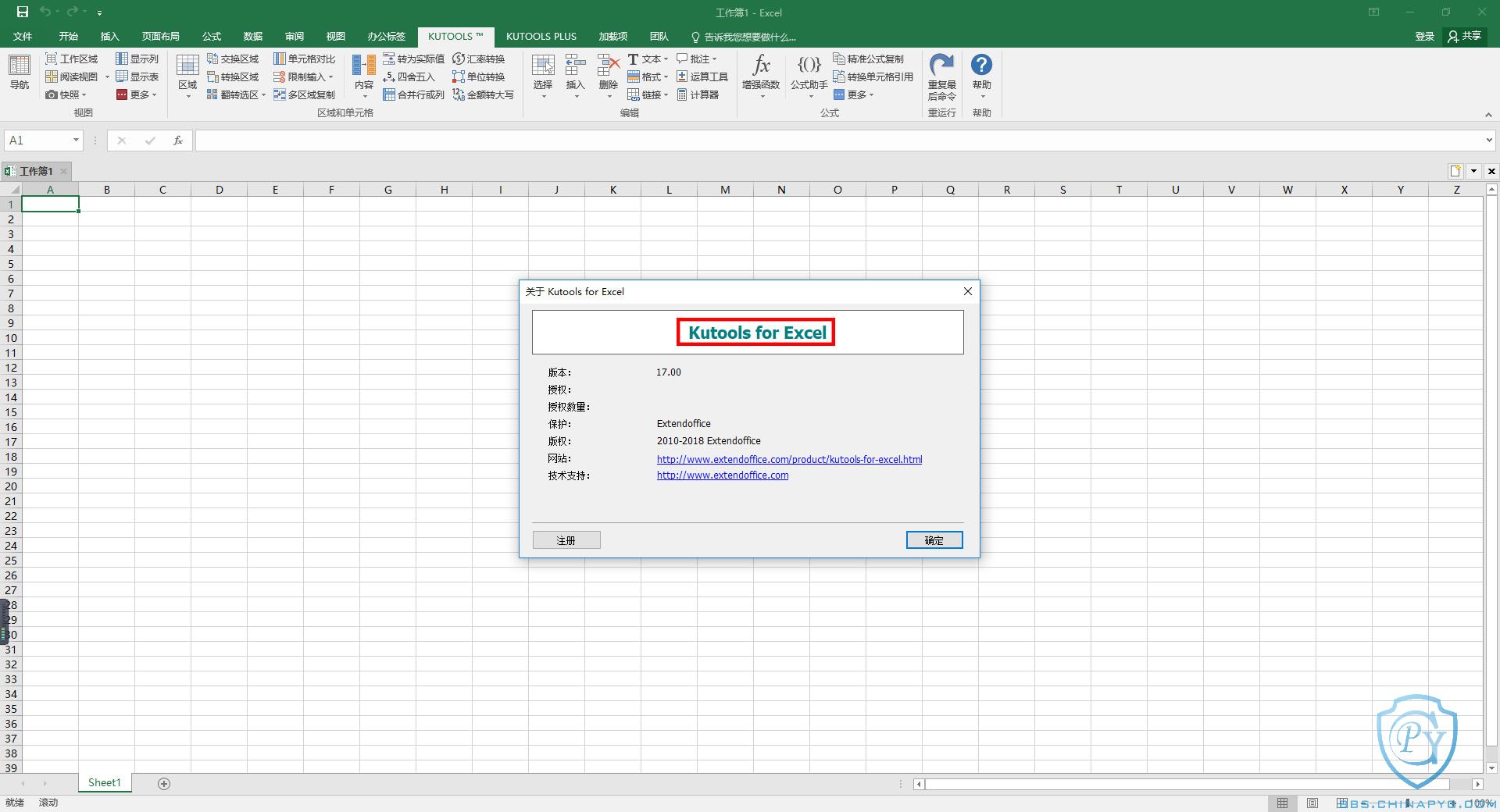The width and height of the screenshot is (1500, 812).
Task: Launch the 计算器 calculator tool
Action: (698, 94)
